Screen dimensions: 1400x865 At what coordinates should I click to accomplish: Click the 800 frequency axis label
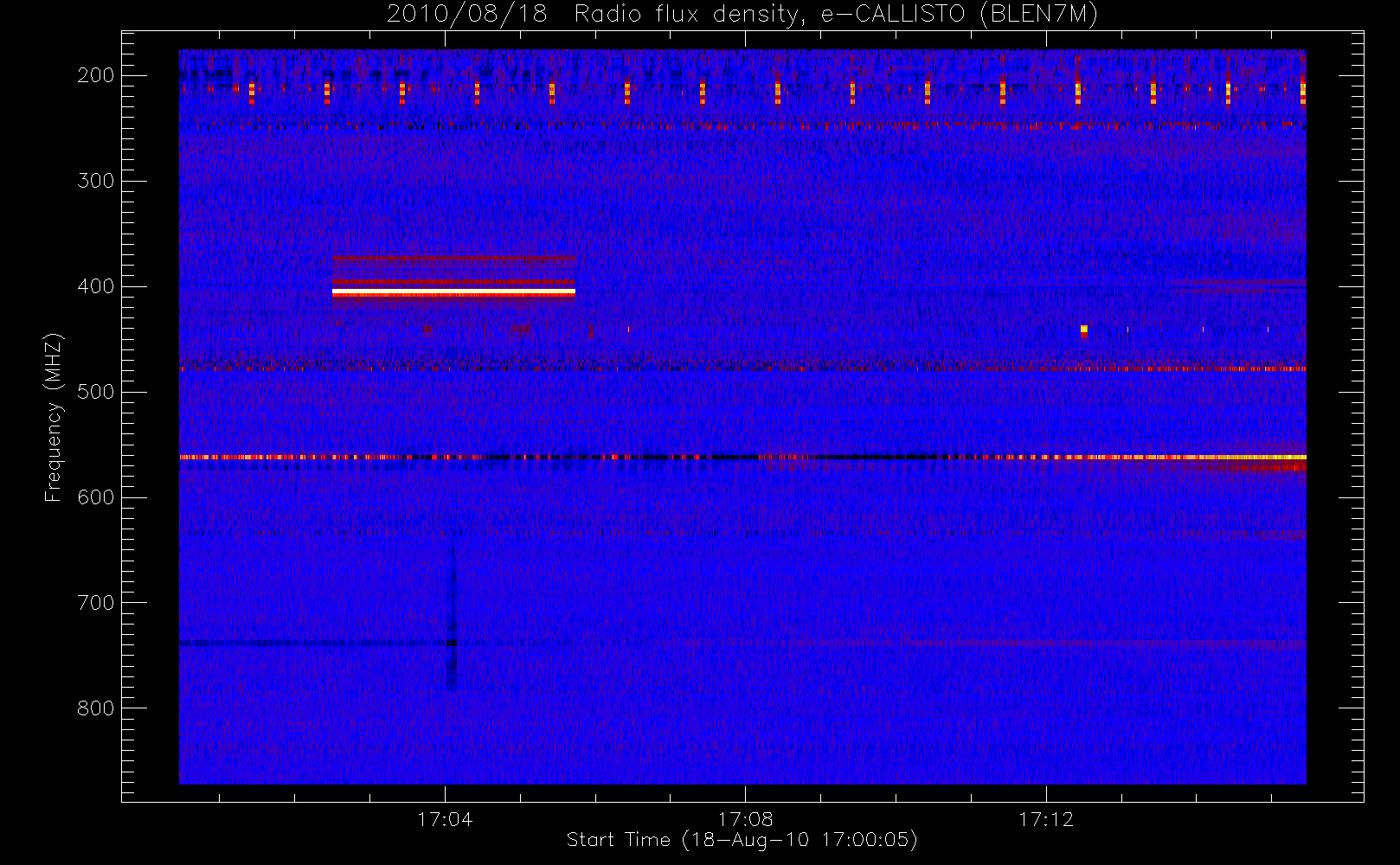(95, 708)
